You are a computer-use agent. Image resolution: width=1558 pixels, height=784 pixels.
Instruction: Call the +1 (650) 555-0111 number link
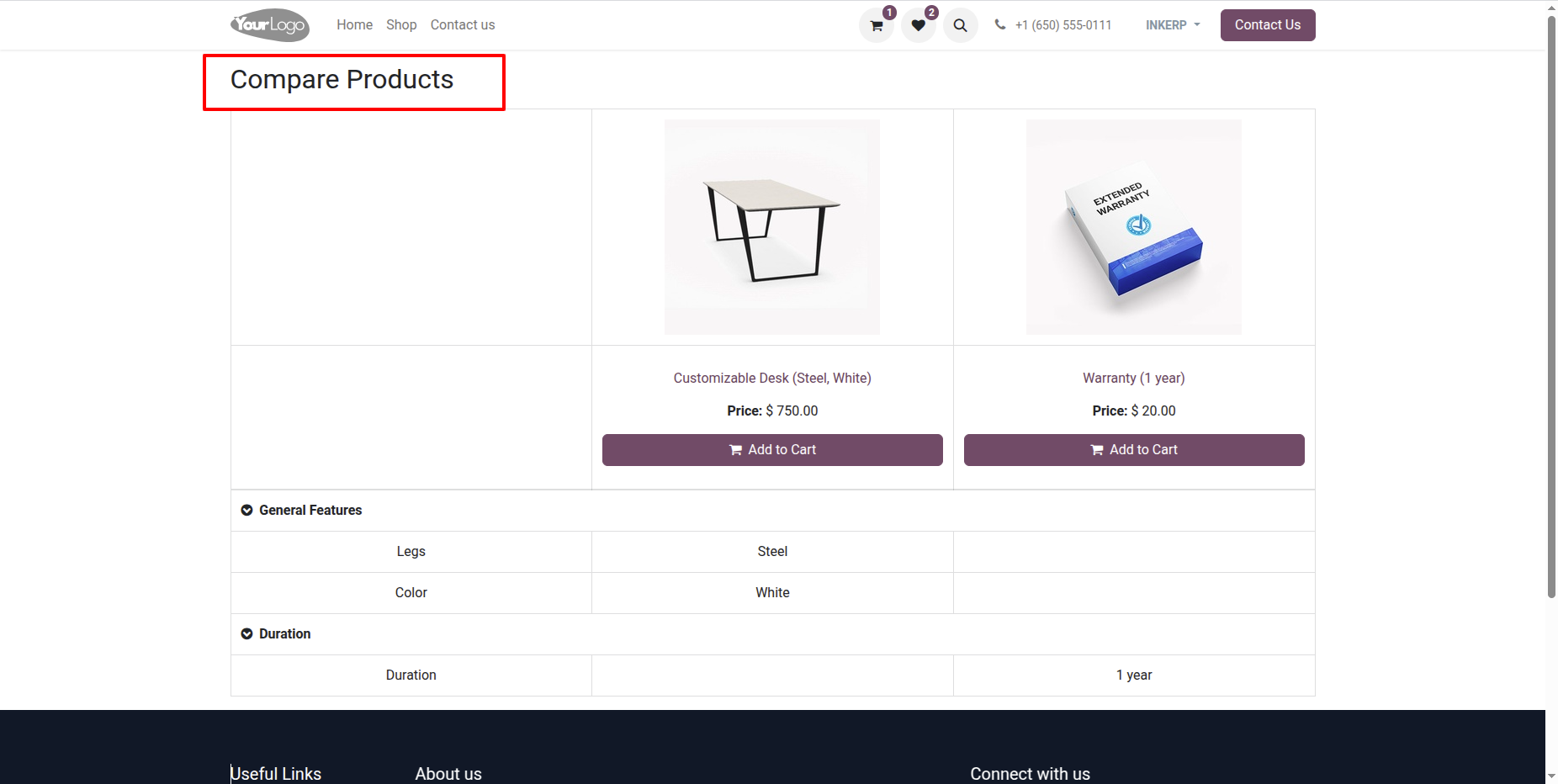tap(1063, 25)
